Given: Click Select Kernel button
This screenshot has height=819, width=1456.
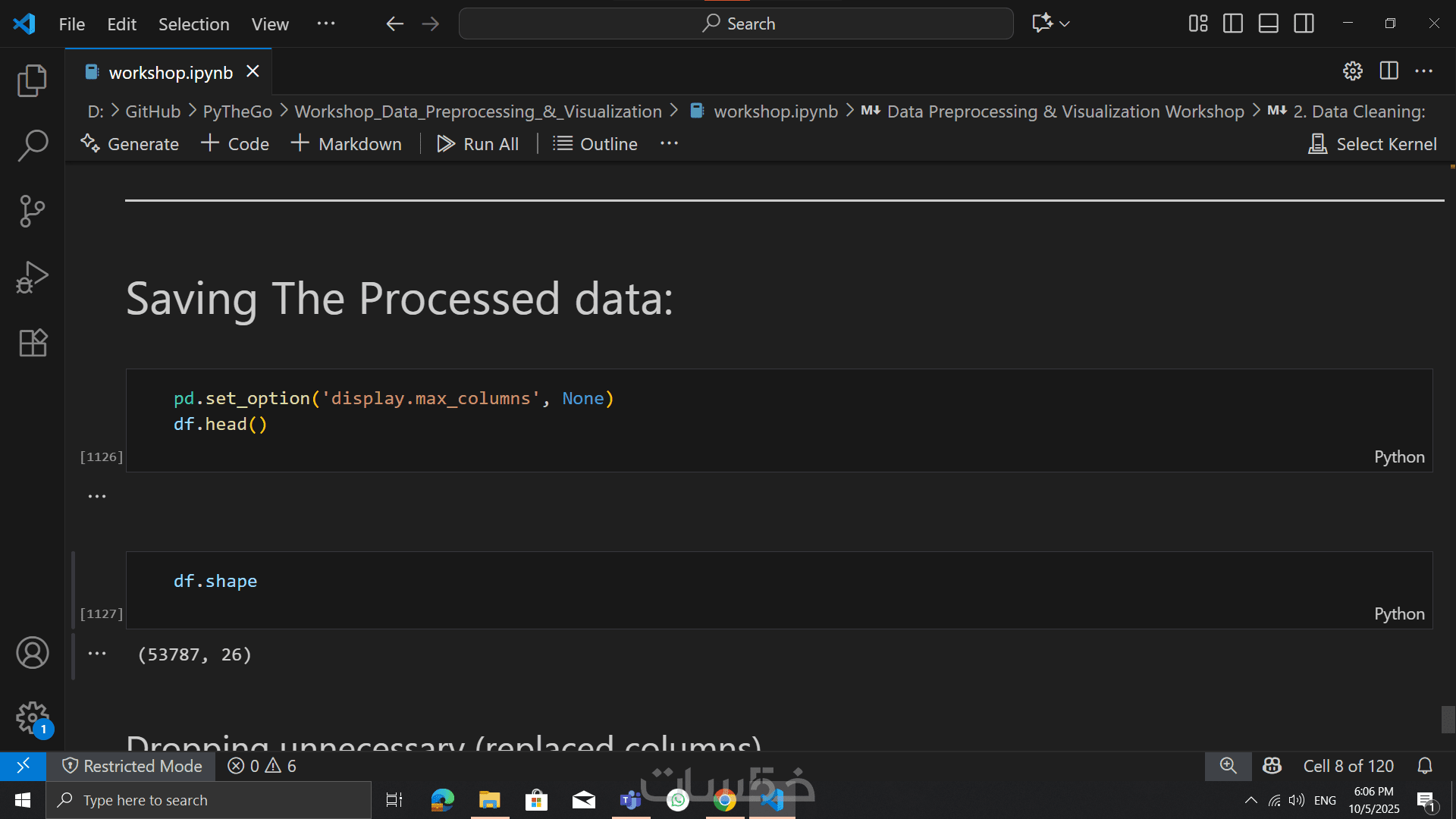Looking at the screenshot, I should pyautogui.click(x=1373, y=144).
